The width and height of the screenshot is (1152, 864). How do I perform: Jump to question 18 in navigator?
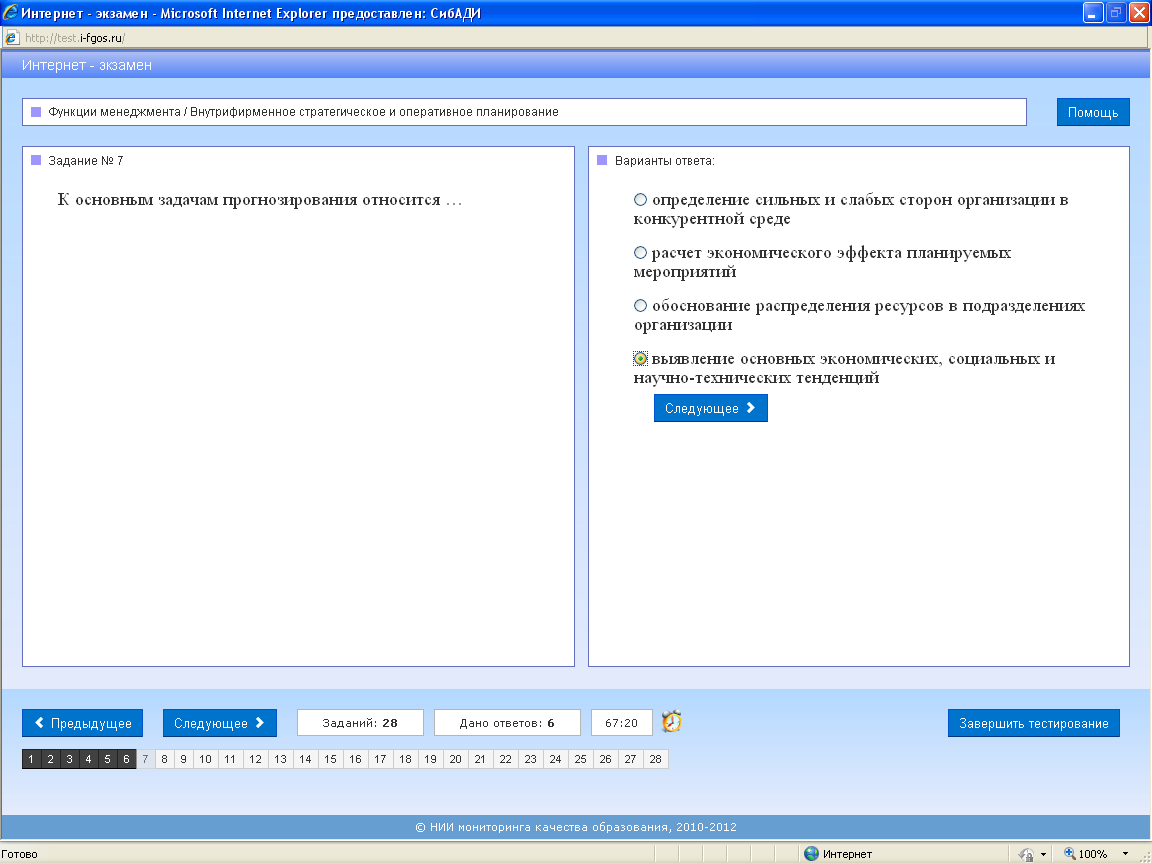pyautogui.click(x=405, y=759)
